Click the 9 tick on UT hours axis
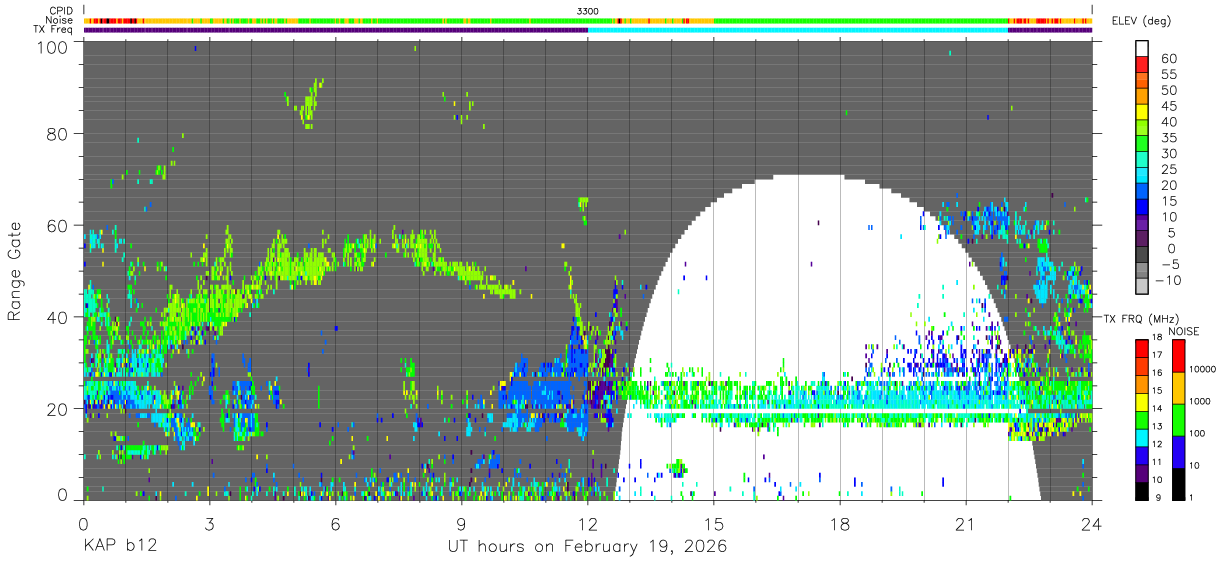The height and width of the screenshot is (567, 1228). click(462, 523)
